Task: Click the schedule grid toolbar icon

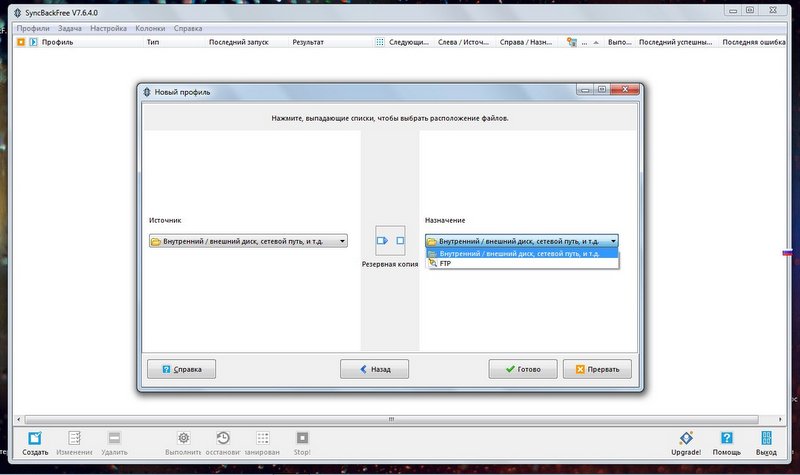Action: (x=263, y=438)
